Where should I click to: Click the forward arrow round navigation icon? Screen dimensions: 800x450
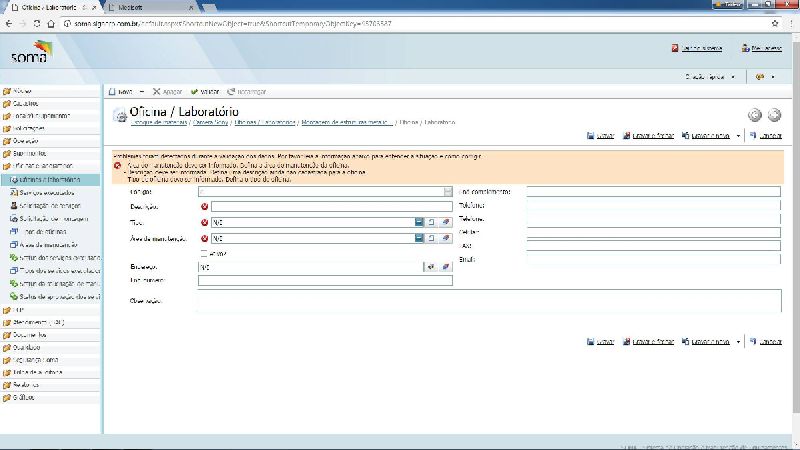click(773, 115)
